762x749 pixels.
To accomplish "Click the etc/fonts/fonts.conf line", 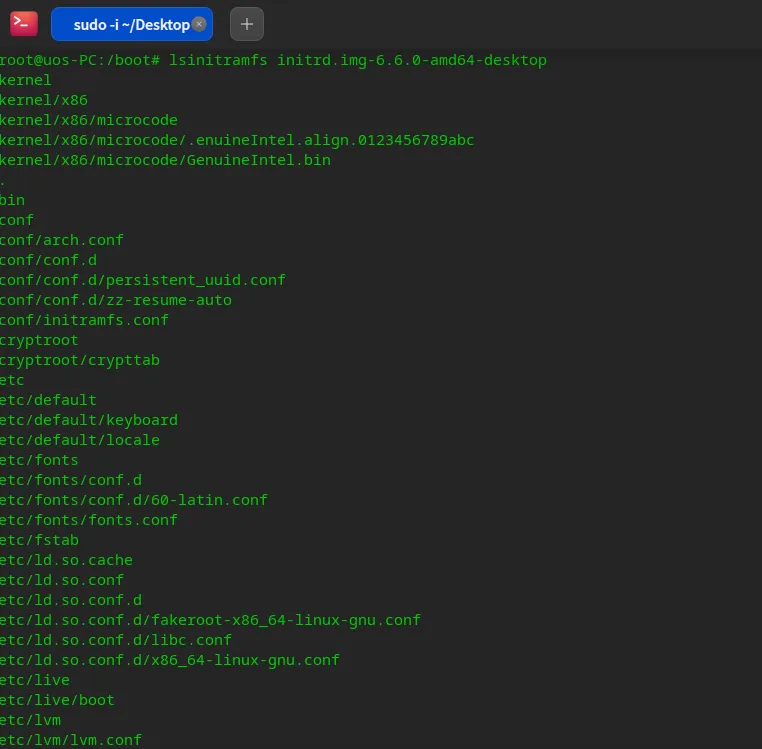I will pos(89,520).
